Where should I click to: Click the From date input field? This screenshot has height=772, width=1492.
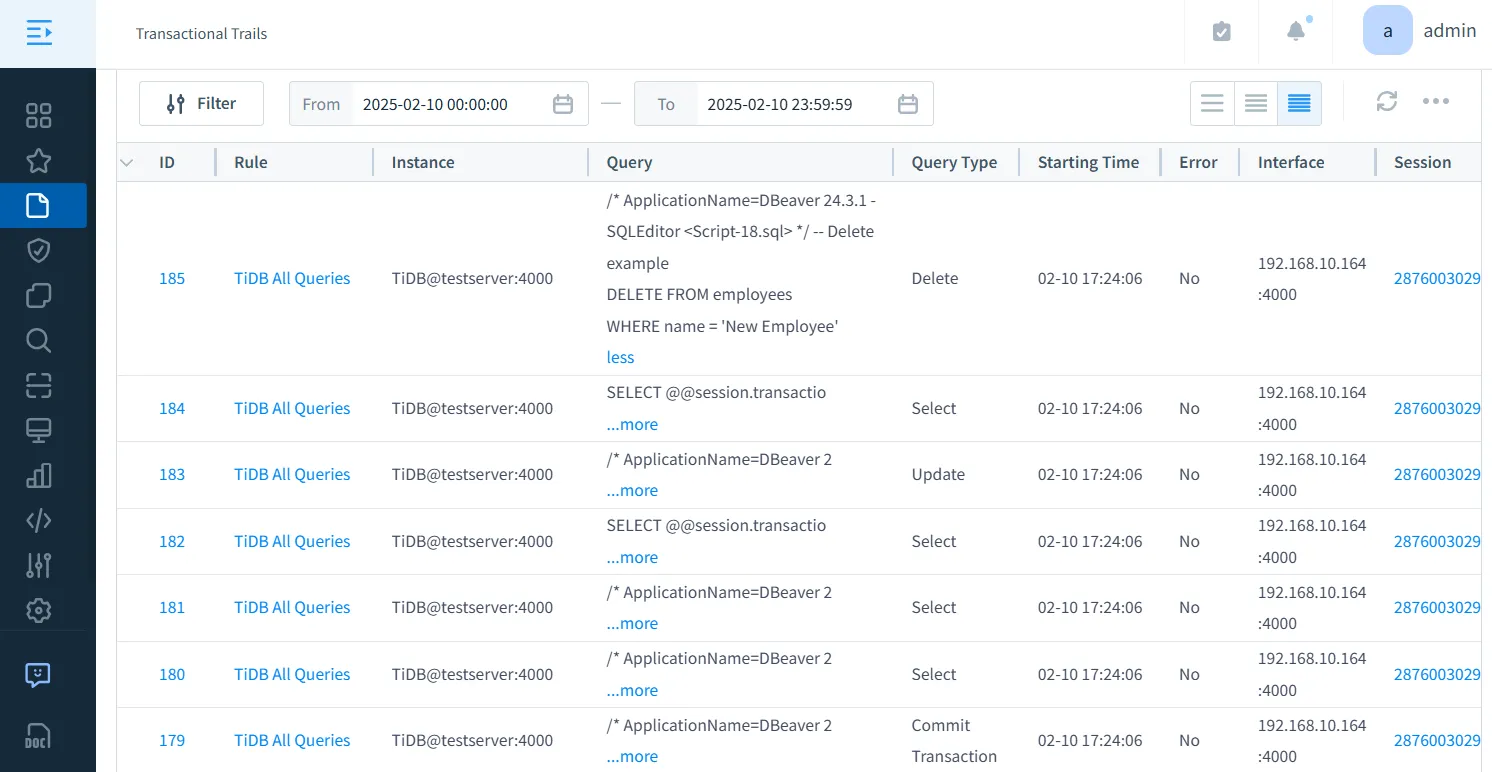(450, 104)
